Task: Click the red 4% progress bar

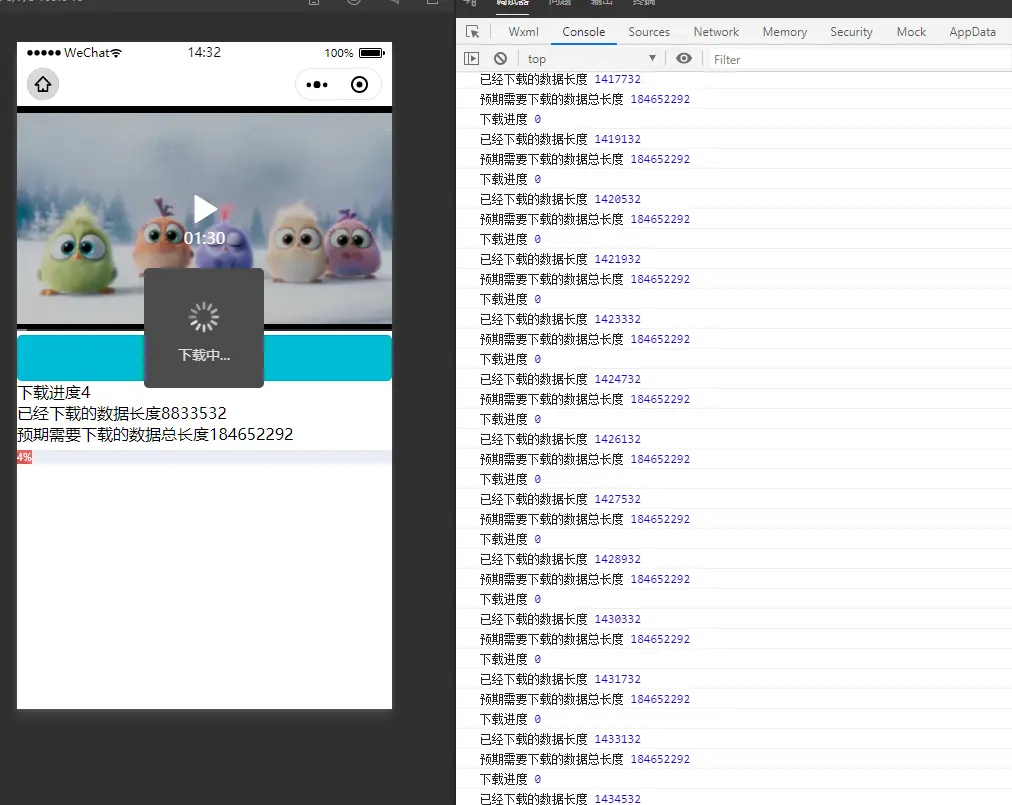Action: (x=25, y=457)
